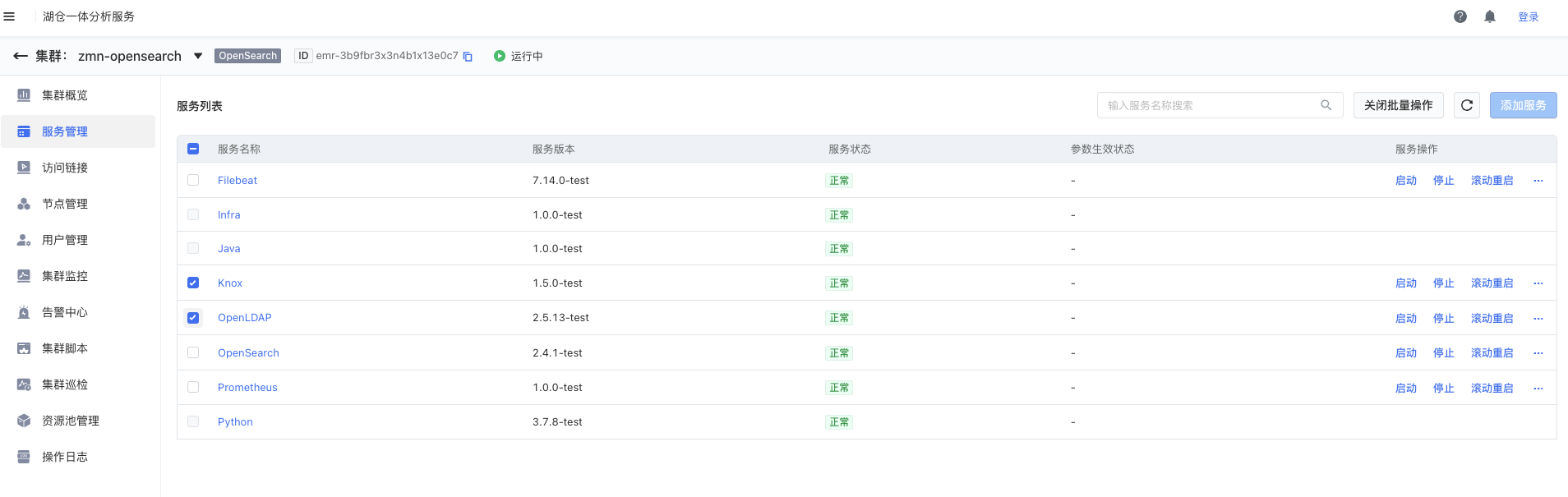Open more actions for OpenSearch row

(x=1538, y=353)
